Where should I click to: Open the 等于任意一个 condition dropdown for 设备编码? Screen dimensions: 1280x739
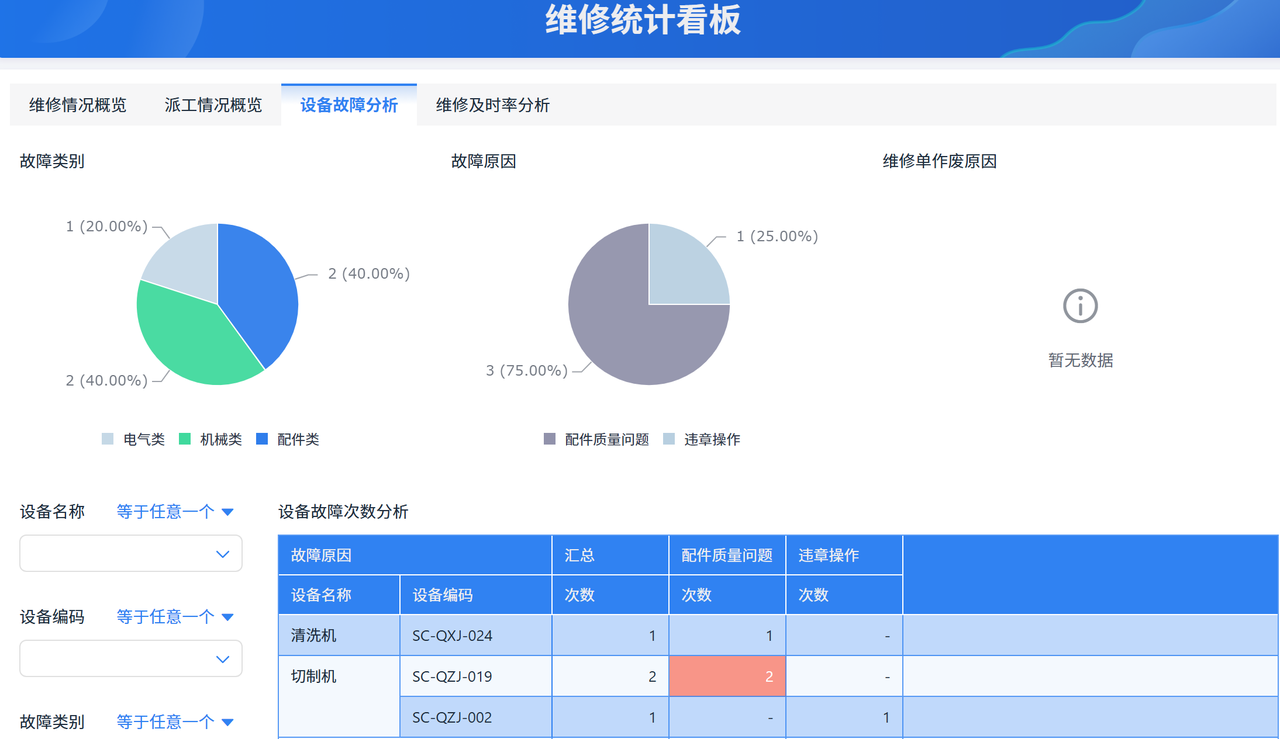[x=175, y=617]
